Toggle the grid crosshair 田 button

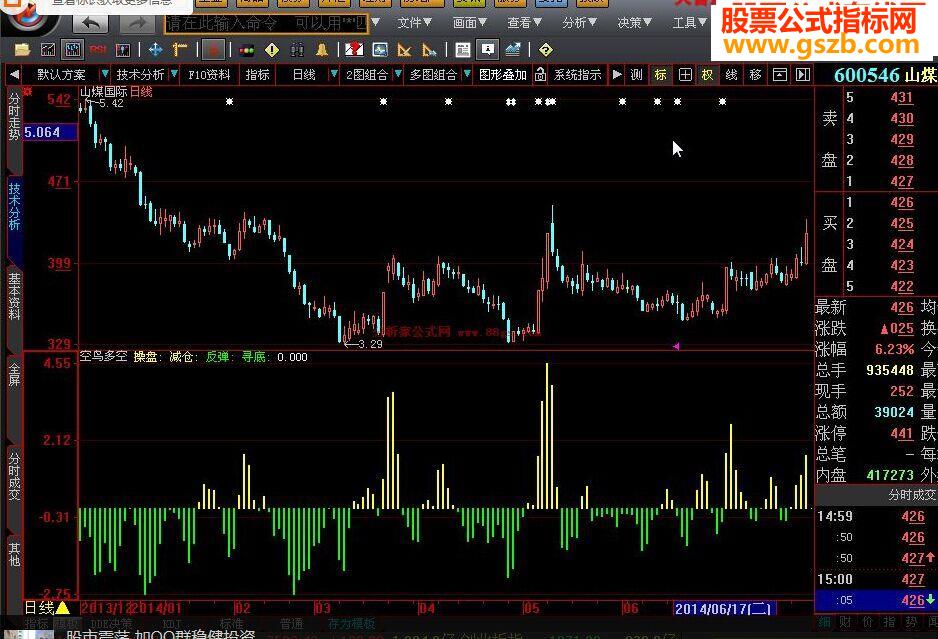click(x=685, y=75)
